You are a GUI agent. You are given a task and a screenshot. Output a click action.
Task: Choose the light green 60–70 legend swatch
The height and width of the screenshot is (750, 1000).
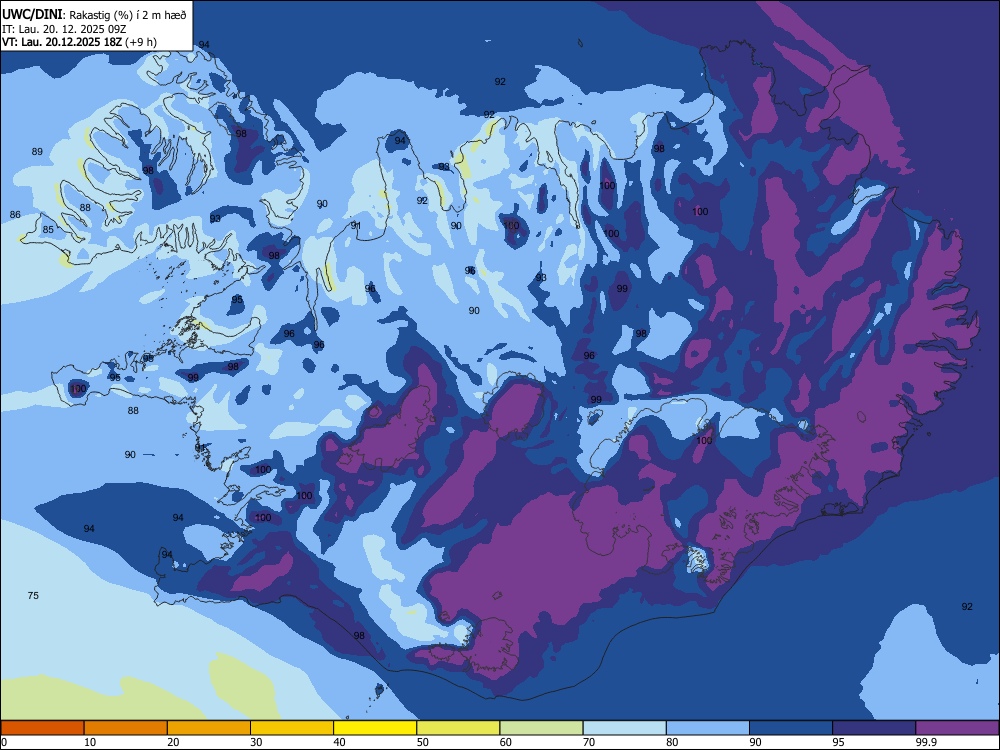(x=541, y=728)
